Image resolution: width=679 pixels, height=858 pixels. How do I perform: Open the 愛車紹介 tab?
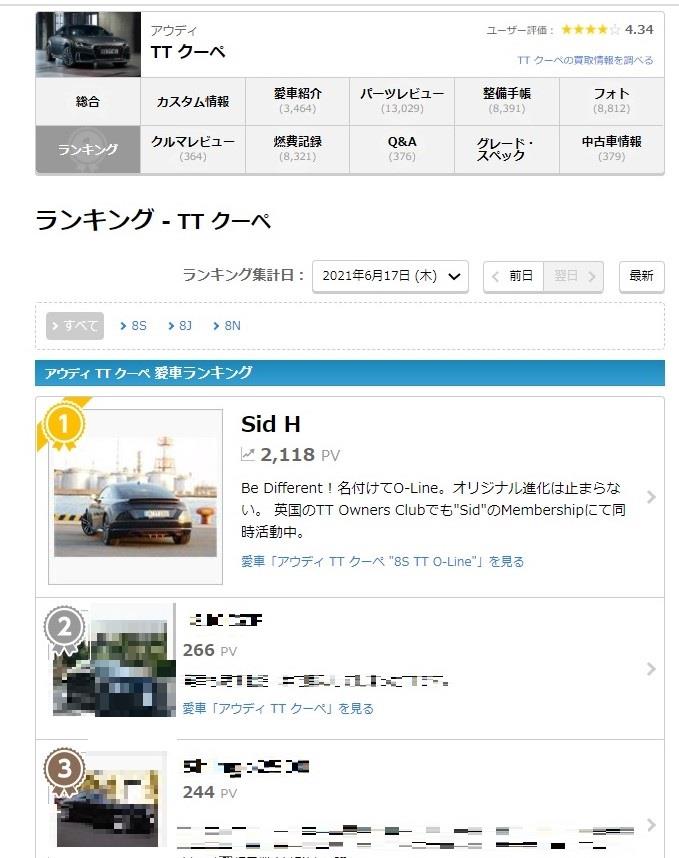(298, 101)
